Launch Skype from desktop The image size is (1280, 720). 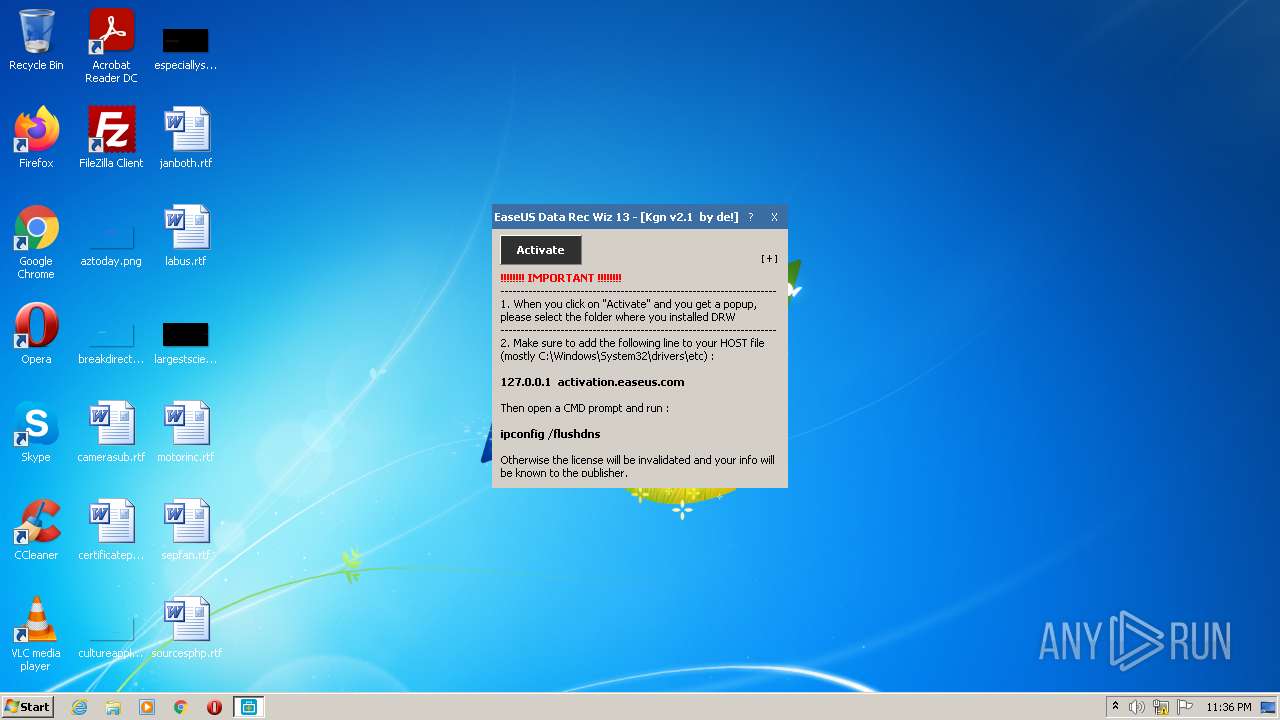tap(36, 432)
